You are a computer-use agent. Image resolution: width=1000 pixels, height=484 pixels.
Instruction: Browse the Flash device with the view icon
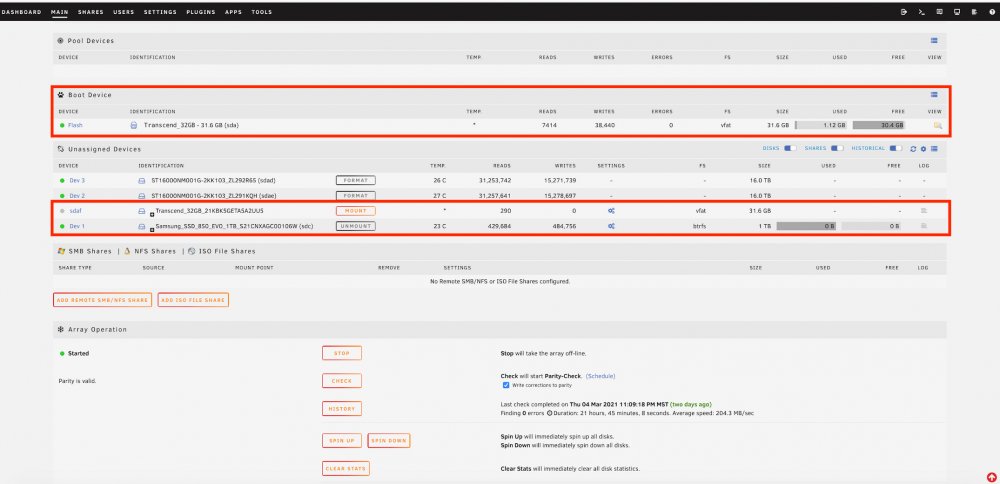(x=938, y=126)
